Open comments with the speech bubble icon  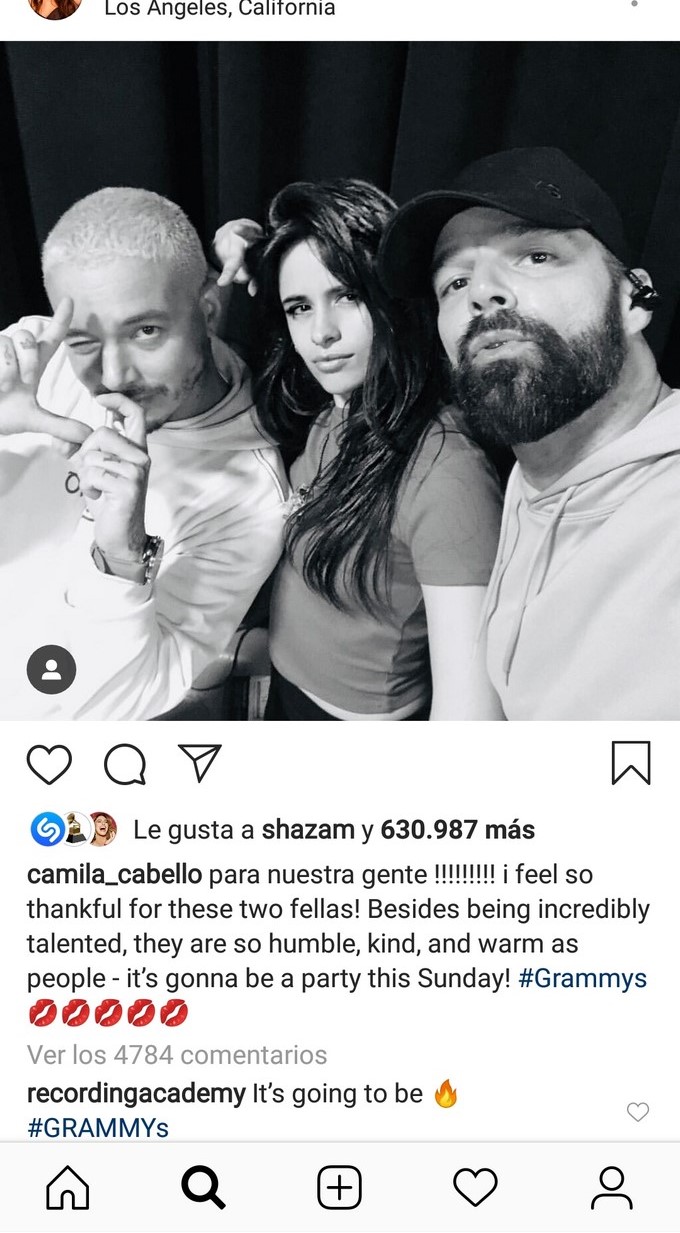point(125,765)
